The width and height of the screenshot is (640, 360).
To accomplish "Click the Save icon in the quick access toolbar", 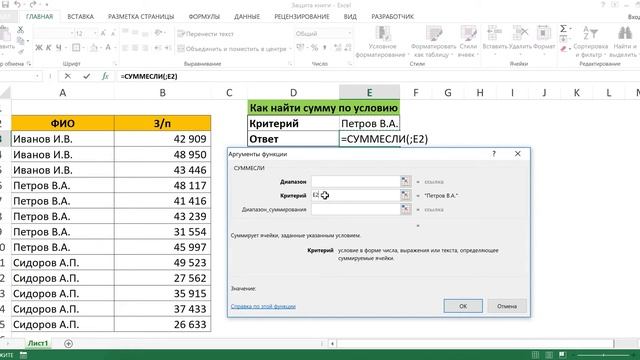I will coord(5,5).
